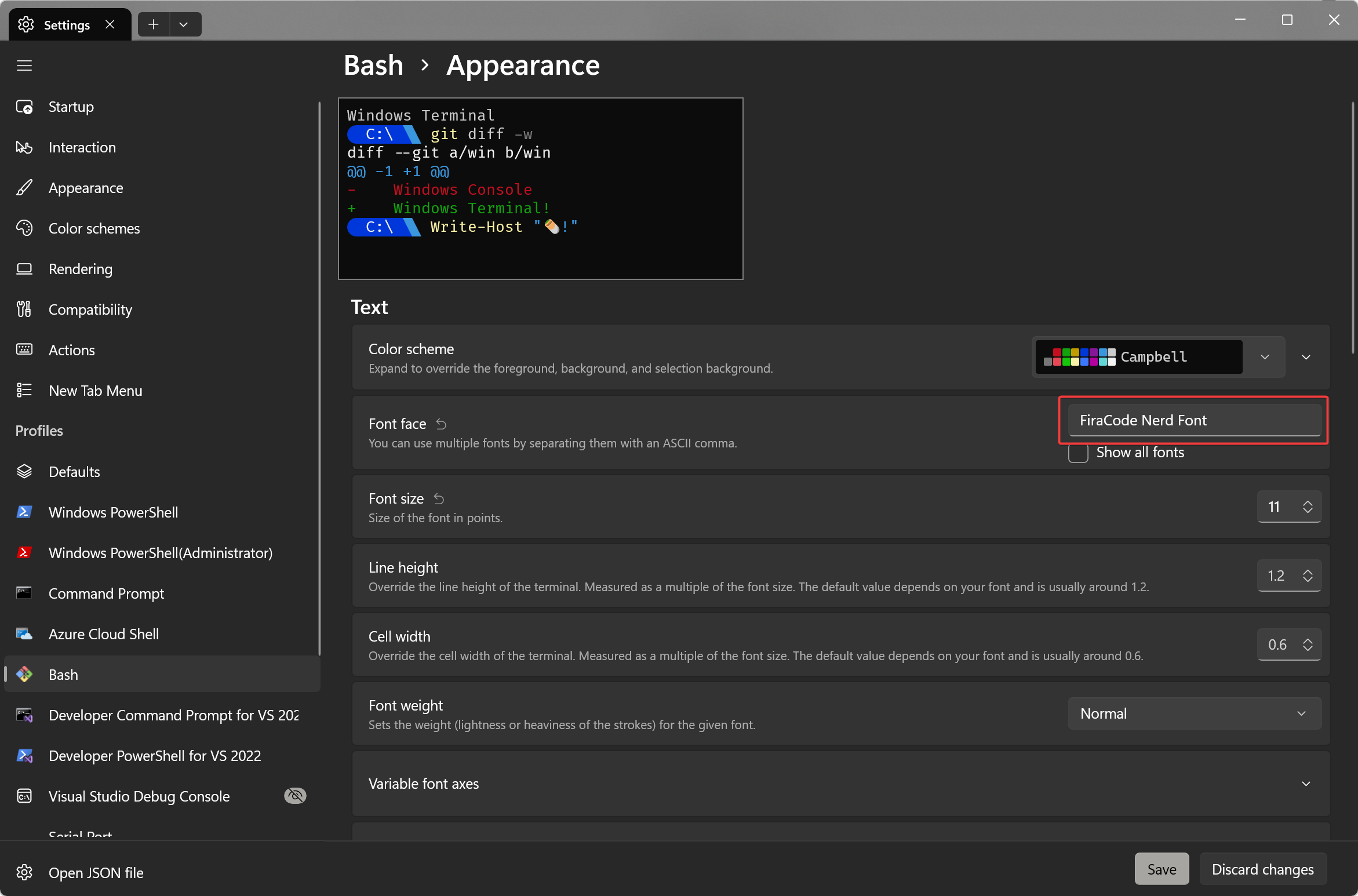Viewport: 1358px width, 896px height.
Task: Save the appearance changes
Action: (1161, 869)
